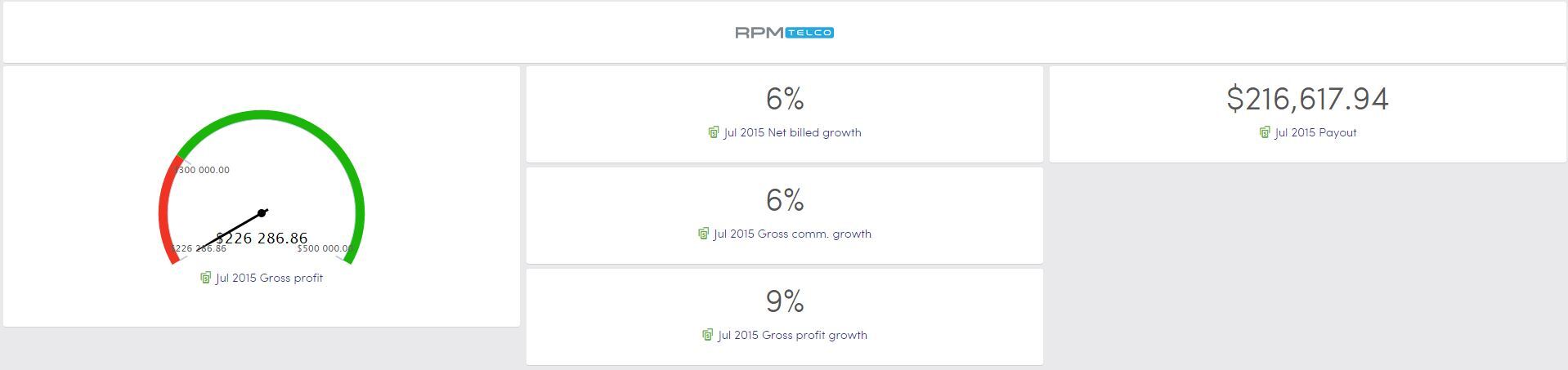Image resolution: width=1568 pixels, height=370 pixels.
Task: Select the 9% gross profit growth value
Action: tap(785, 301)
